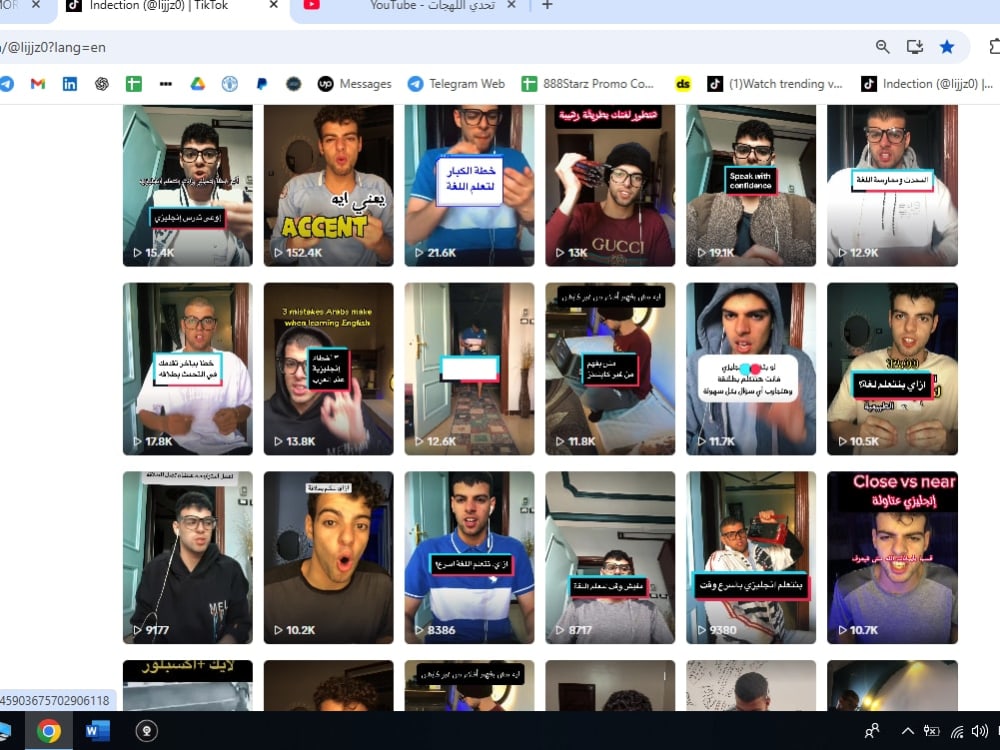Expand the hidden system tray icons chevron

pyautogui.click(x=908, y=731)
